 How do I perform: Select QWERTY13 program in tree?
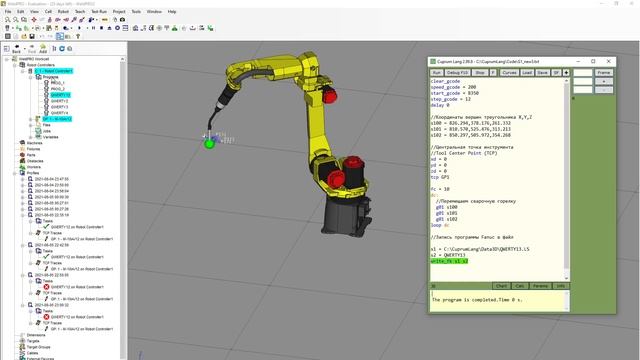(59, 107)
